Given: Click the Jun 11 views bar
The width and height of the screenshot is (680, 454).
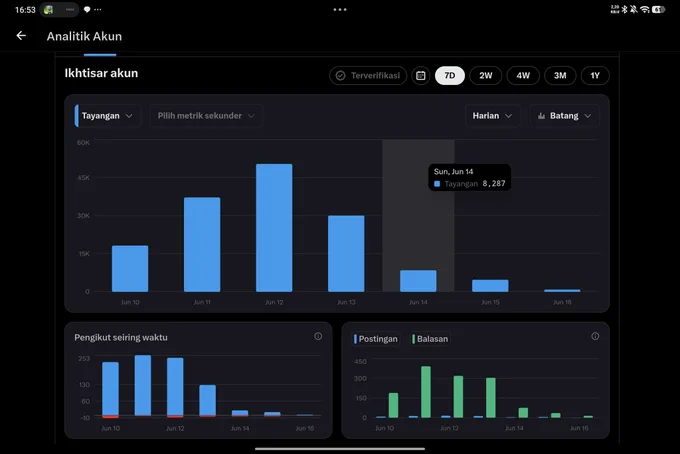Looking at the screenshot, I should (x=202, y=245).
